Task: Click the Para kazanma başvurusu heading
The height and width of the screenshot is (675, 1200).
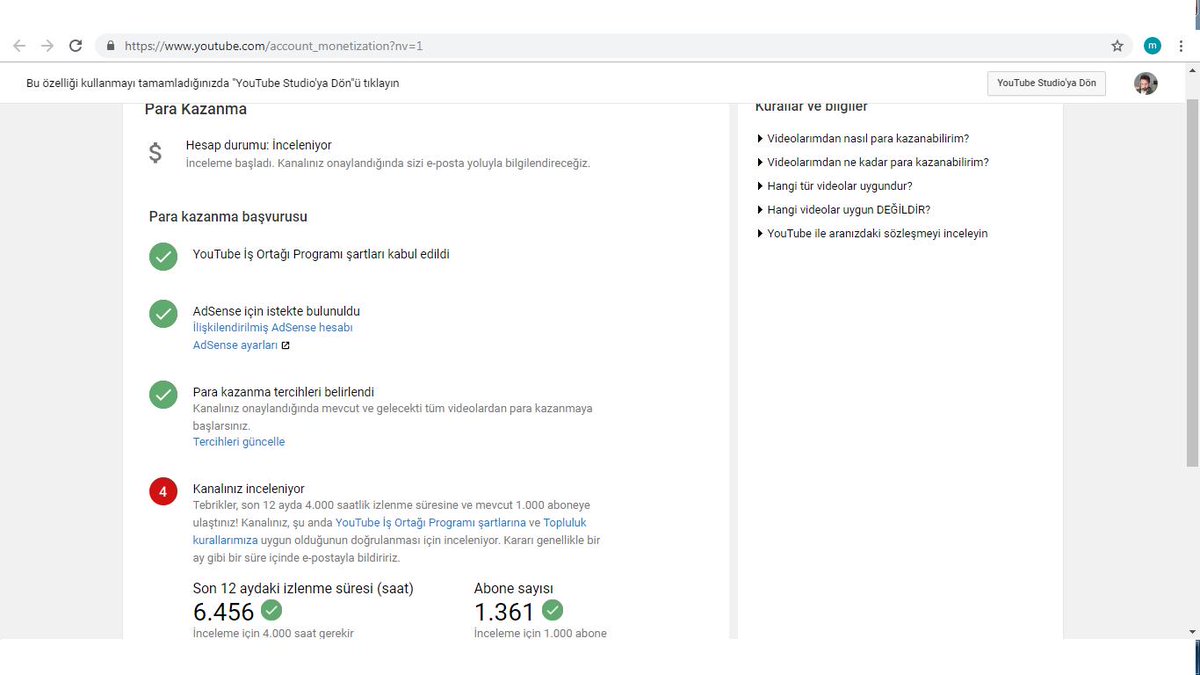Action: (x=228, y=216)
